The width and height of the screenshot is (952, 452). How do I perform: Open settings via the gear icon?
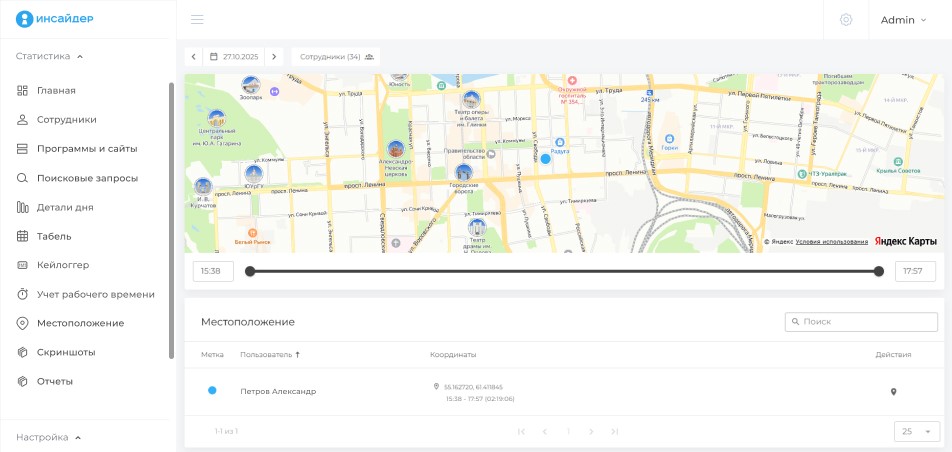(x=846, y=19)
